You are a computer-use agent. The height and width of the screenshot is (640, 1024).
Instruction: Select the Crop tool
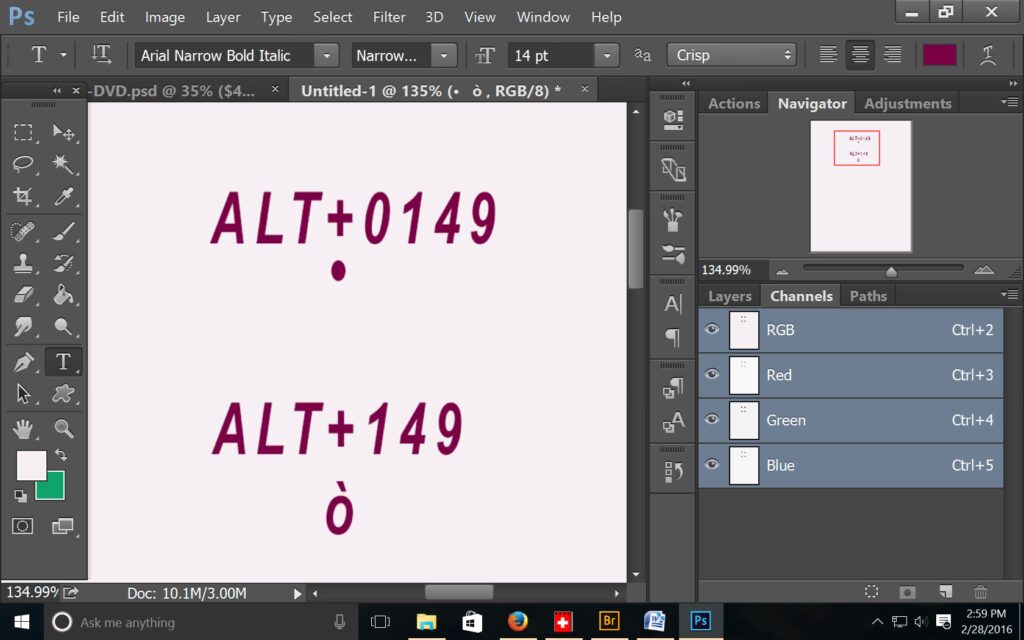point(24,197)
